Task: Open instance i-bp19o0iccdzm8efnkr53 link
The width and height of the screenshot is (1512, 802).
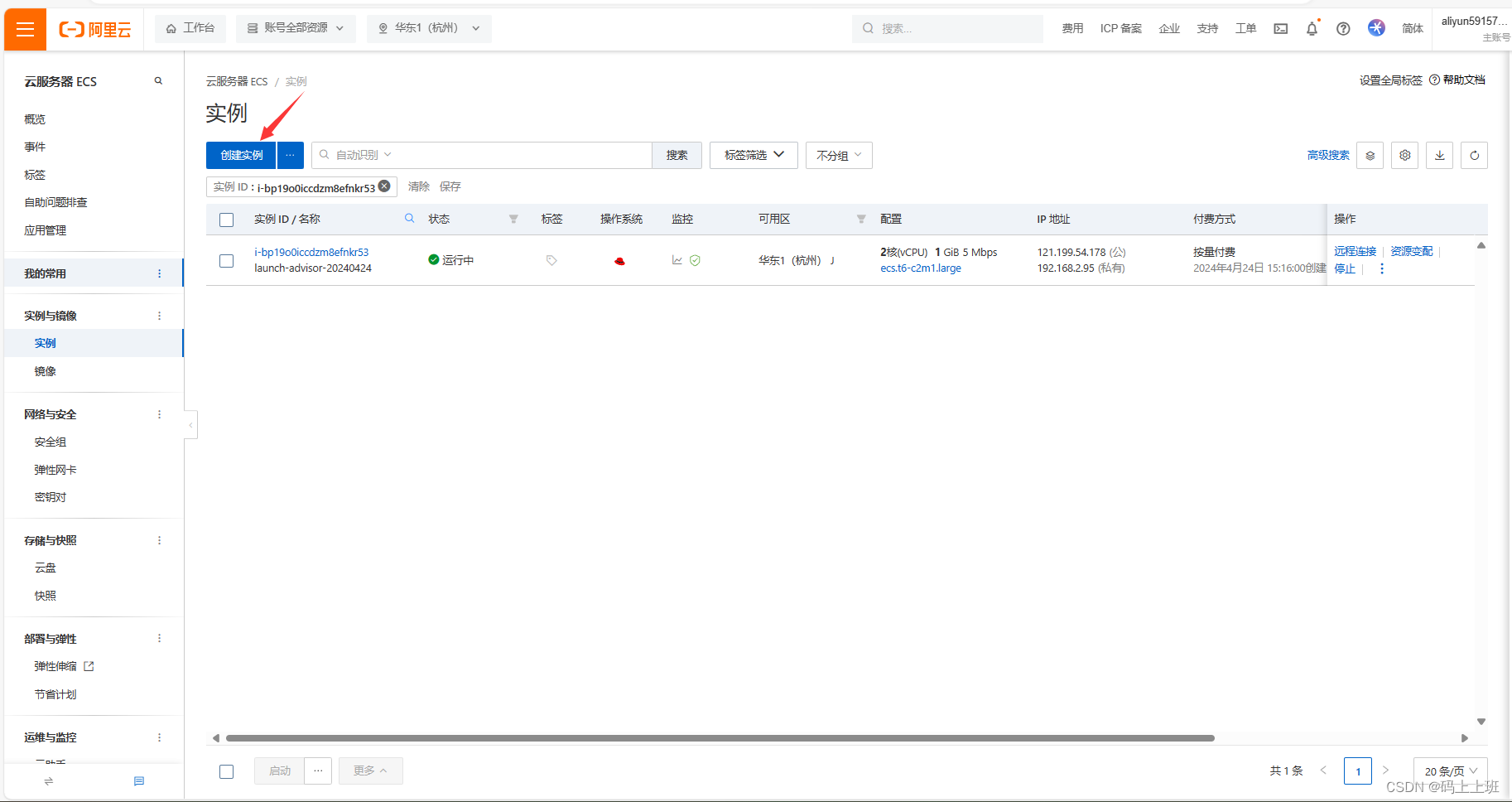Action: pyautogui.click(x=311, y=252)
